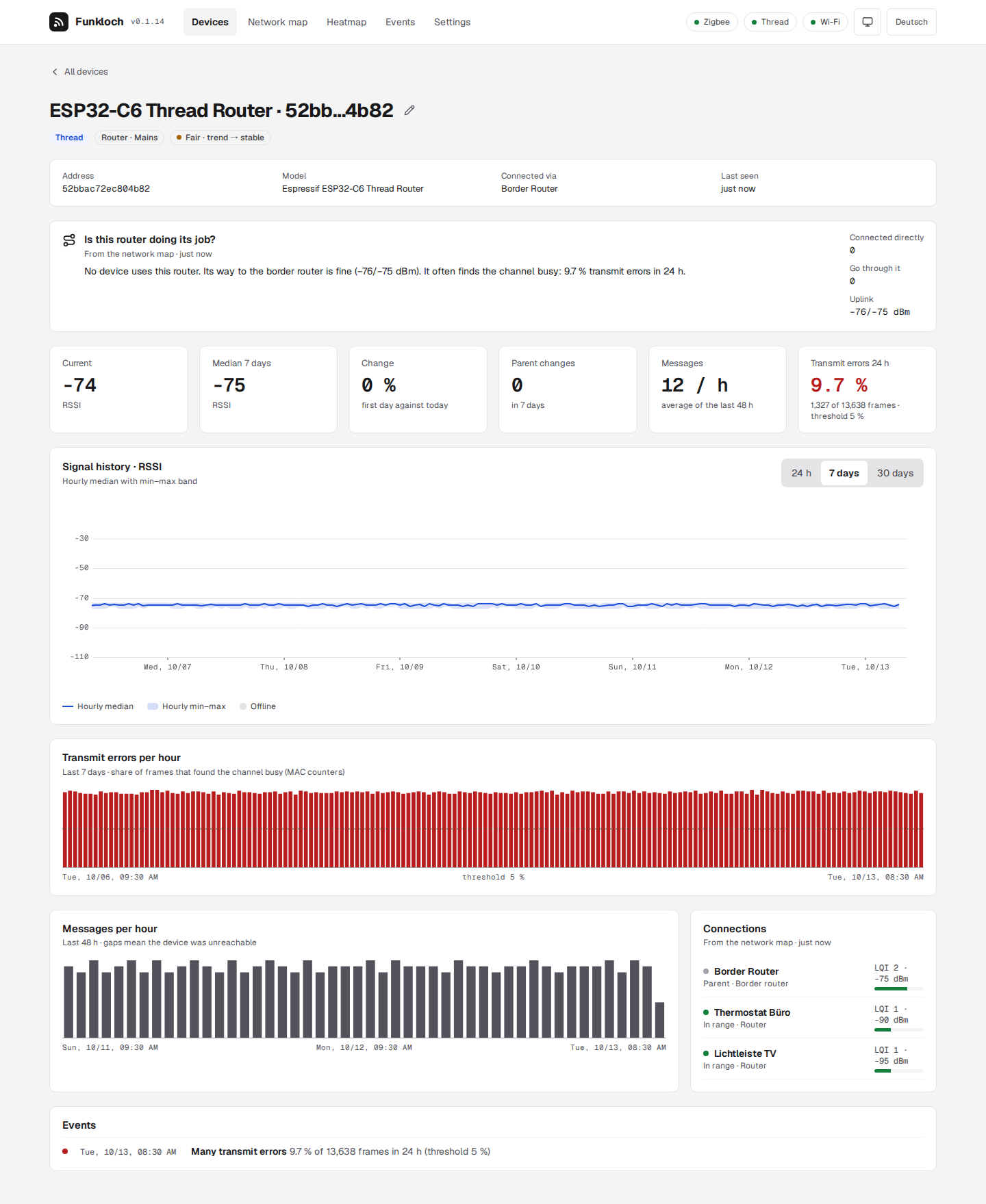Screen dimensions: 986x1204
Task: Click the Hourly median legend entry
Action: [98, 706]
